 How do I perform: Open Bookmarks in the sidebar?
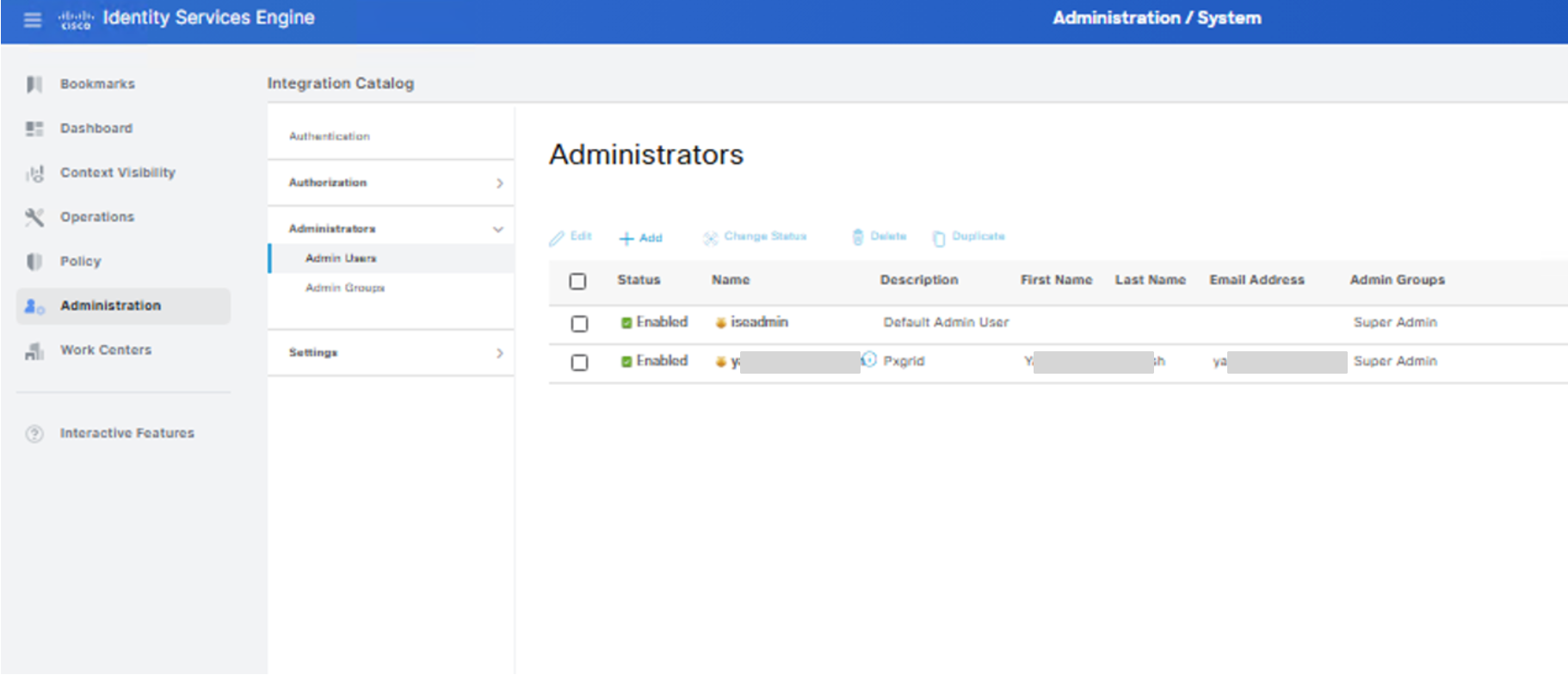point(97,84)
